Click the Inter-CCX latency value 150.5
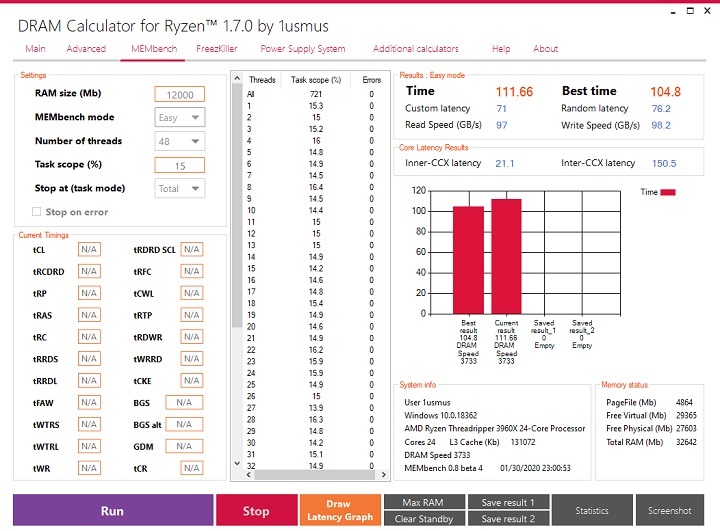This screenshot has height=531, width=720. point(664,164)
